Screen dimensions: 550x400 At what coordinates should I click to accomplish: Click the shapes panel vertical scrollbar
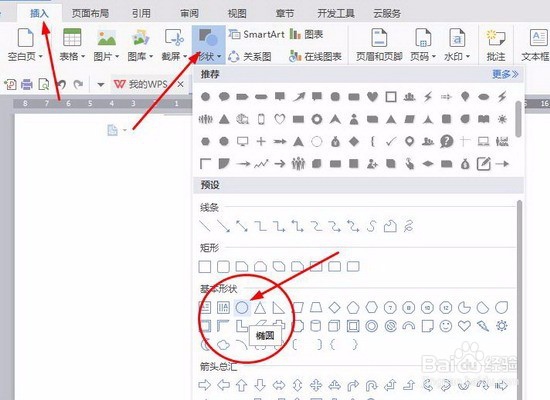tap(519, 298)
